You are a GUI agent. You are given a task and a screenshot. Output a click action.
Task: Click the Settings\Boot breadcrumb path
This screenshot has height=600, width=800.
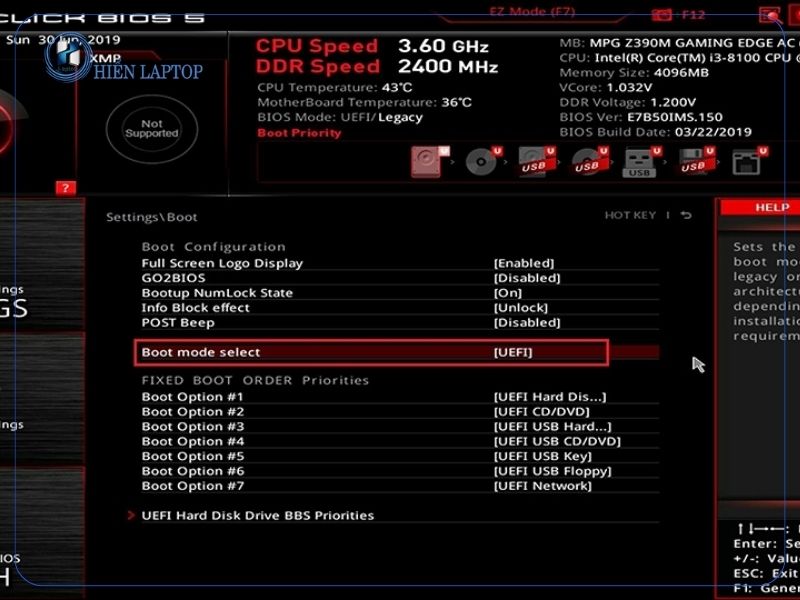(152, 217)
